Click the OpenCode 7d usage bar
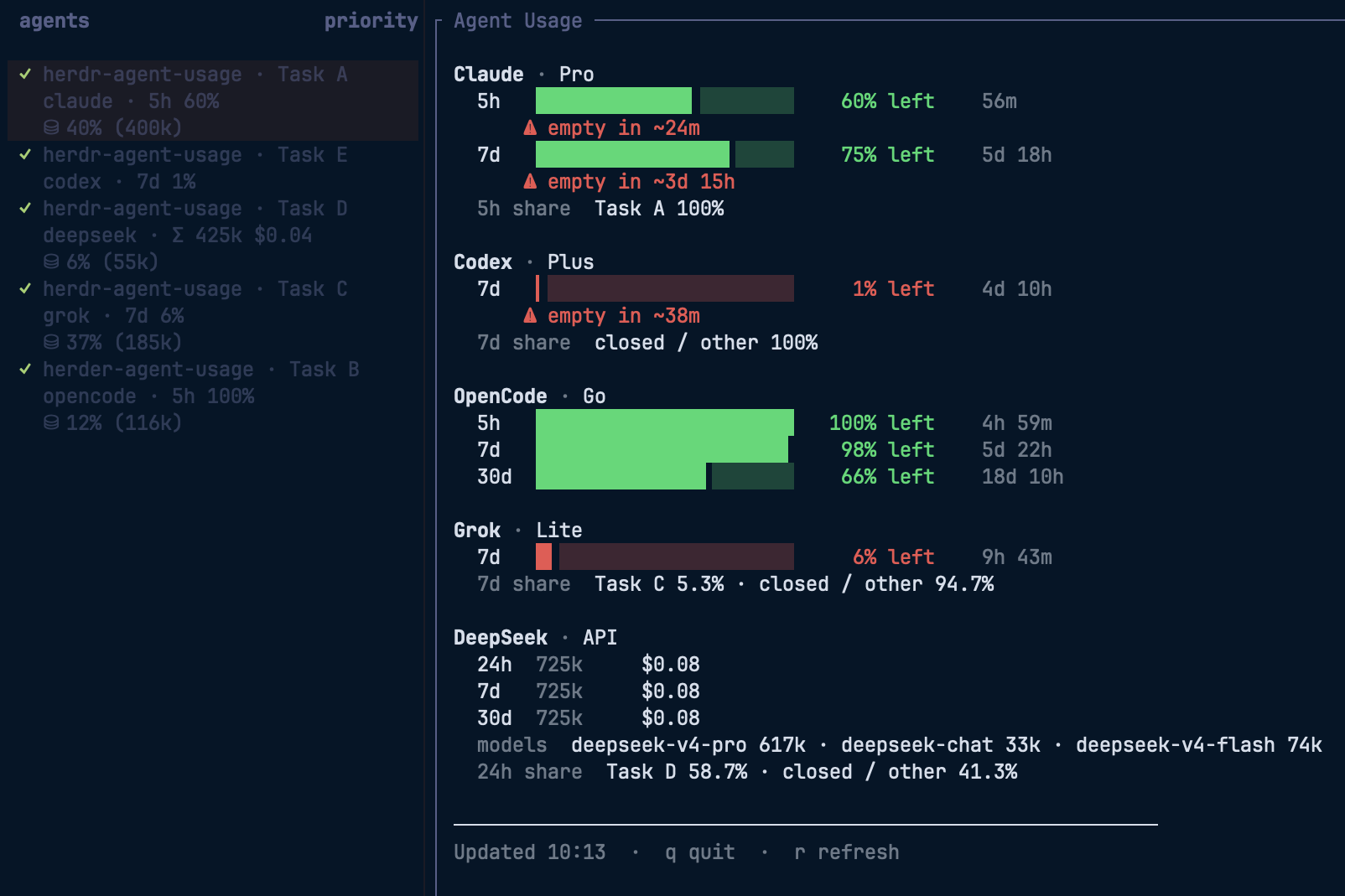 (665, 449)
